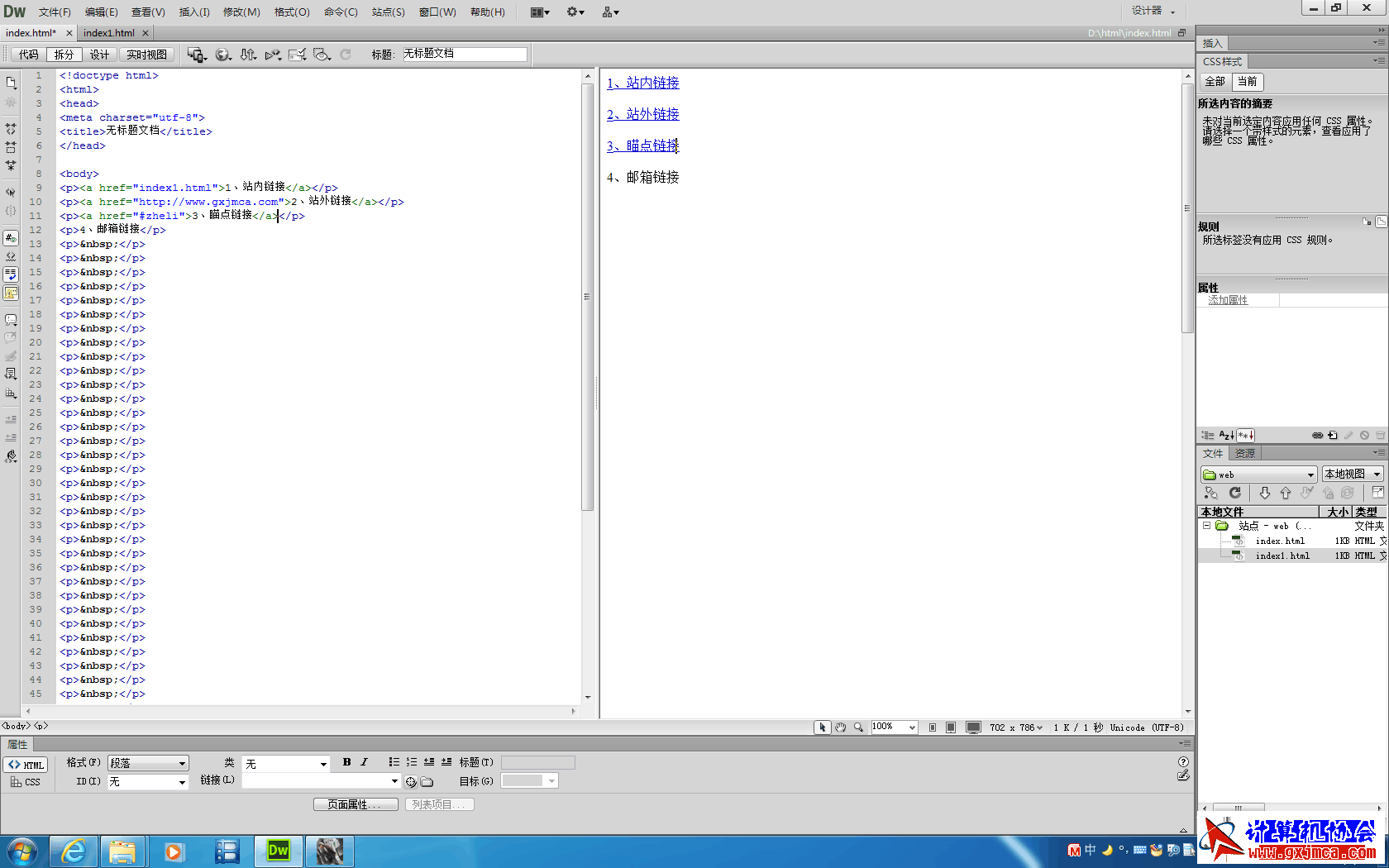Open the 站点(S) menu
This screenshot has width=1389, height=868.
[x=388, y=12]
